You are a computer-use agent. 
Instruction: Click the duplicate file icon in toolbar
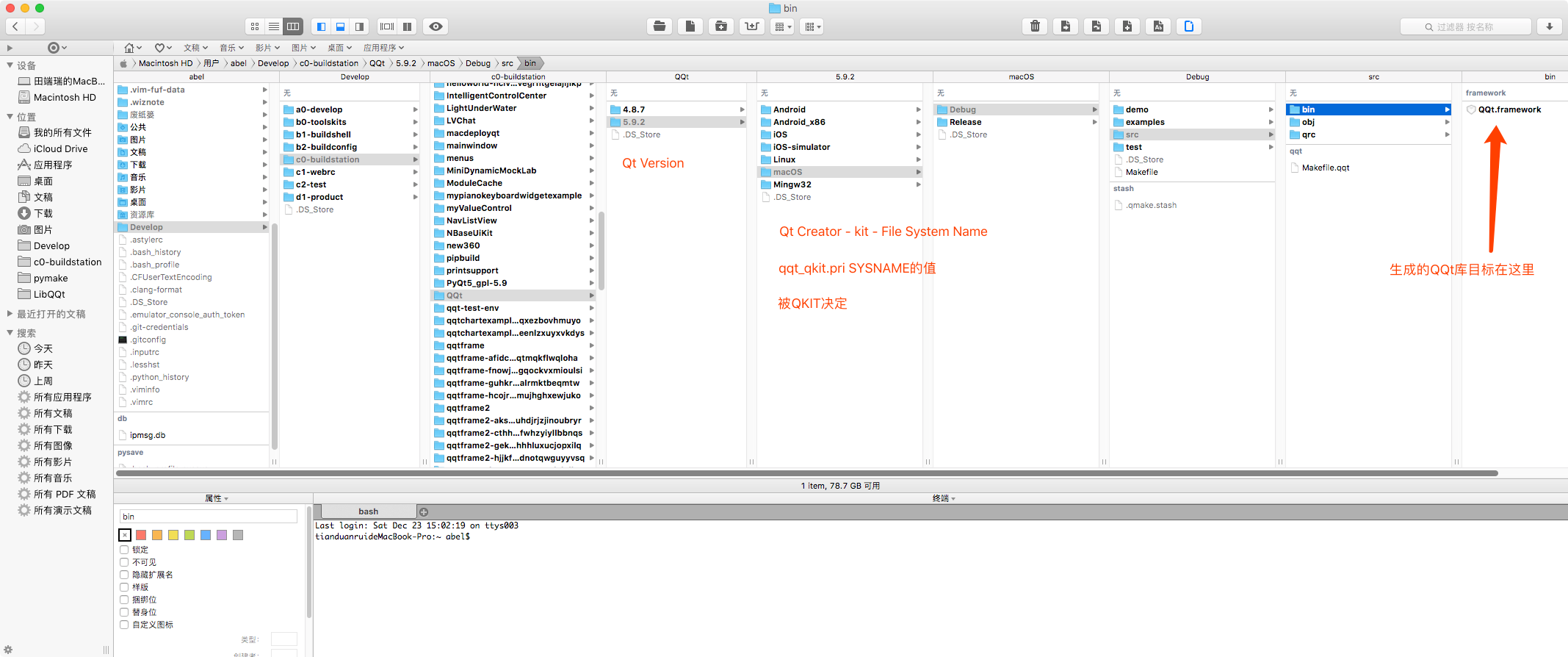(x=1127, y=26)
